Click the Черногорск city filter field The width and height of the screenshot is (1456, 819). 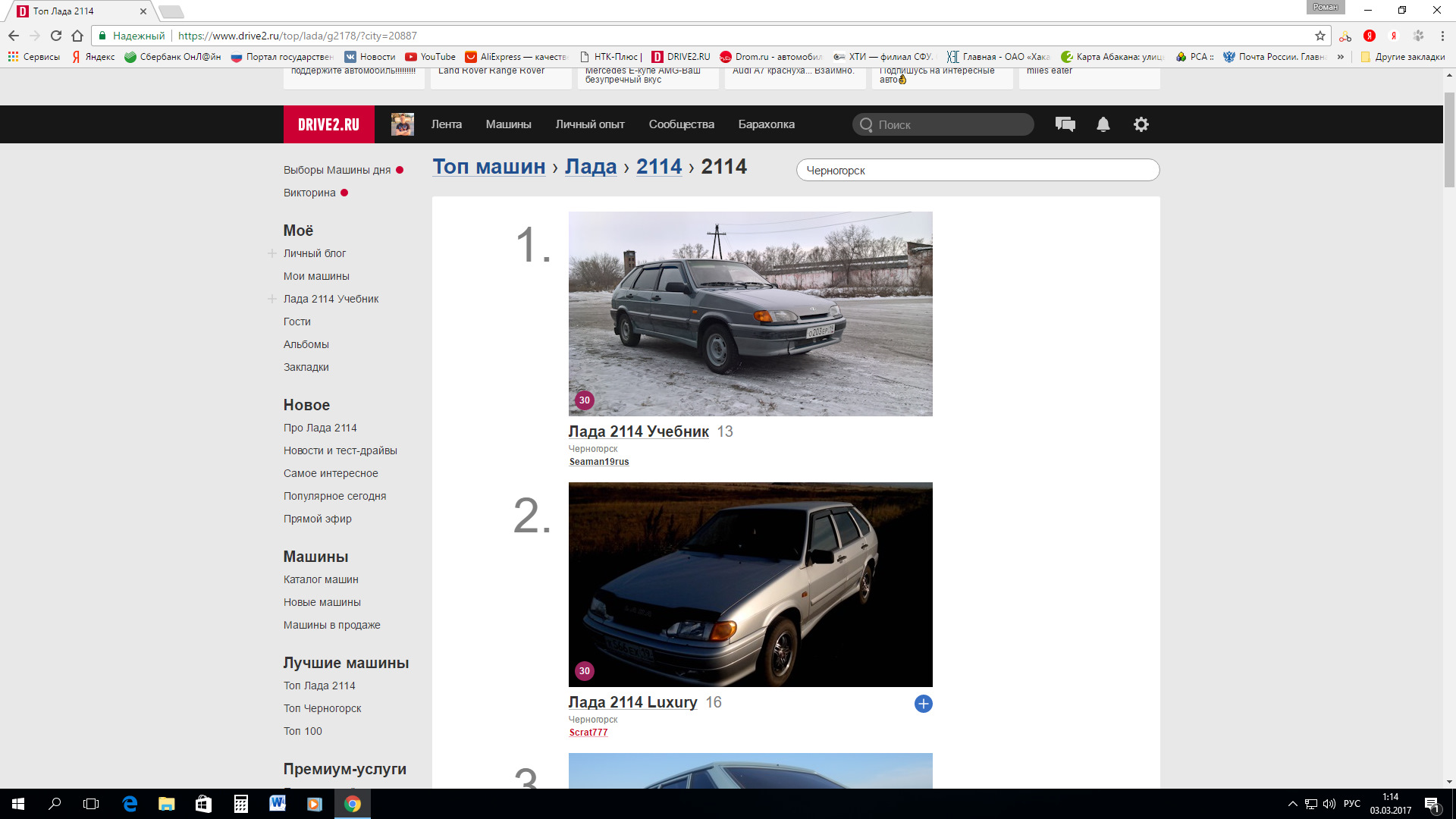pos(977,170)
